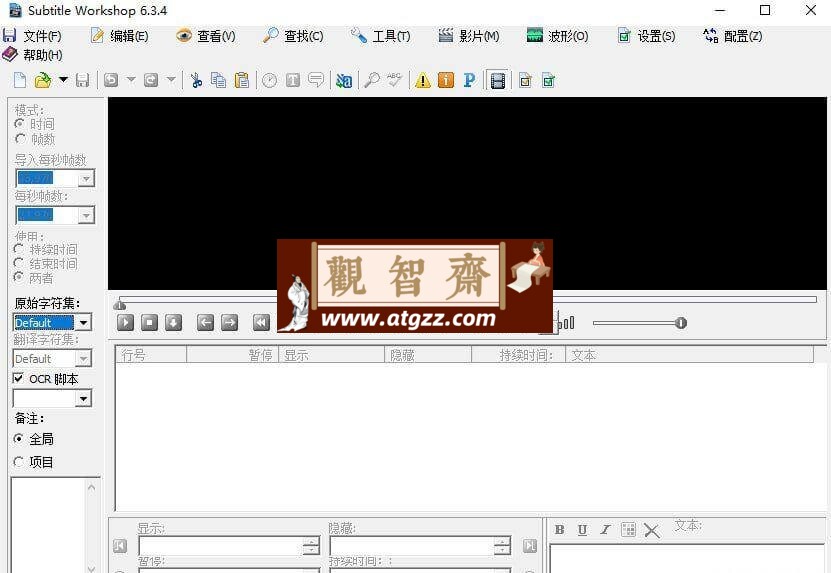Screen dimensions: 831x573
Task: Apply italic with I button
Action: tap(606, 530)
